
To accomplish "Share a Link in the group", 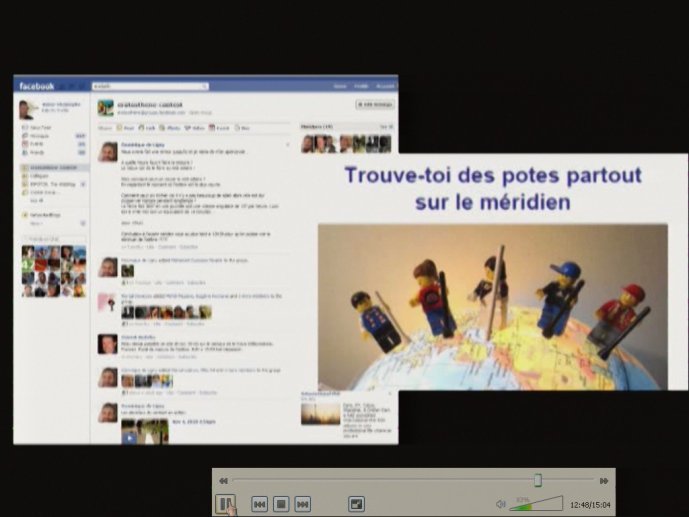I will (147, 128).
